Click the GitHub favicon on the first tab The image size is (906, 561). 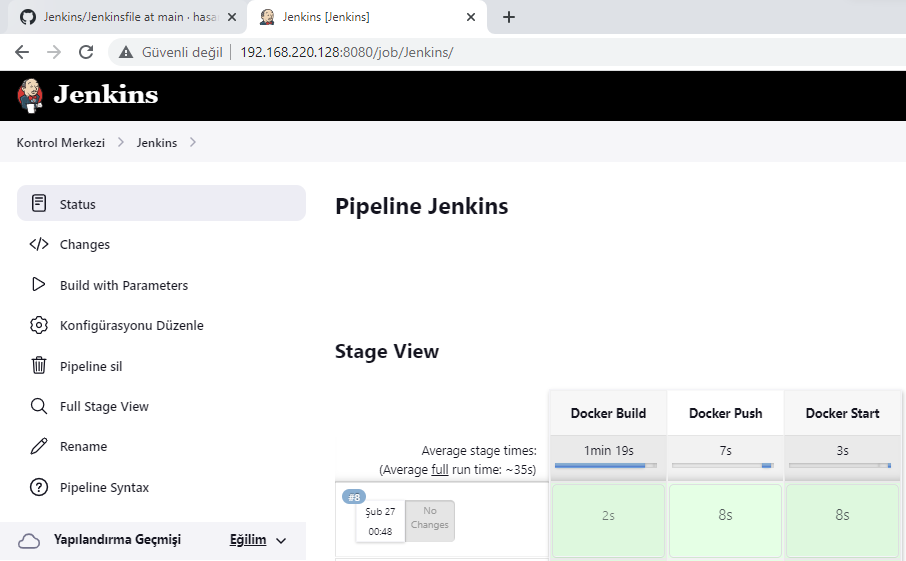tap(27, 17)
